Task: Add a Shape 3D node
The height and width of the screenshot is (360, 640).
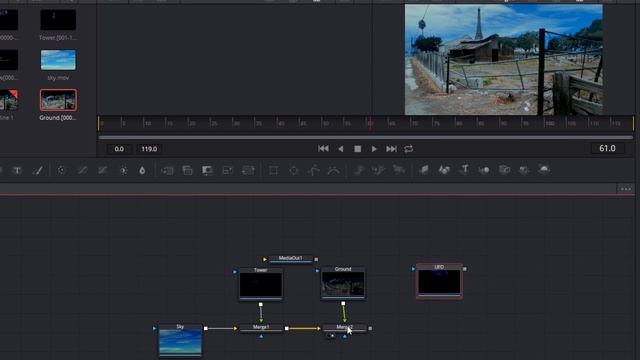Action: point(444,170)
